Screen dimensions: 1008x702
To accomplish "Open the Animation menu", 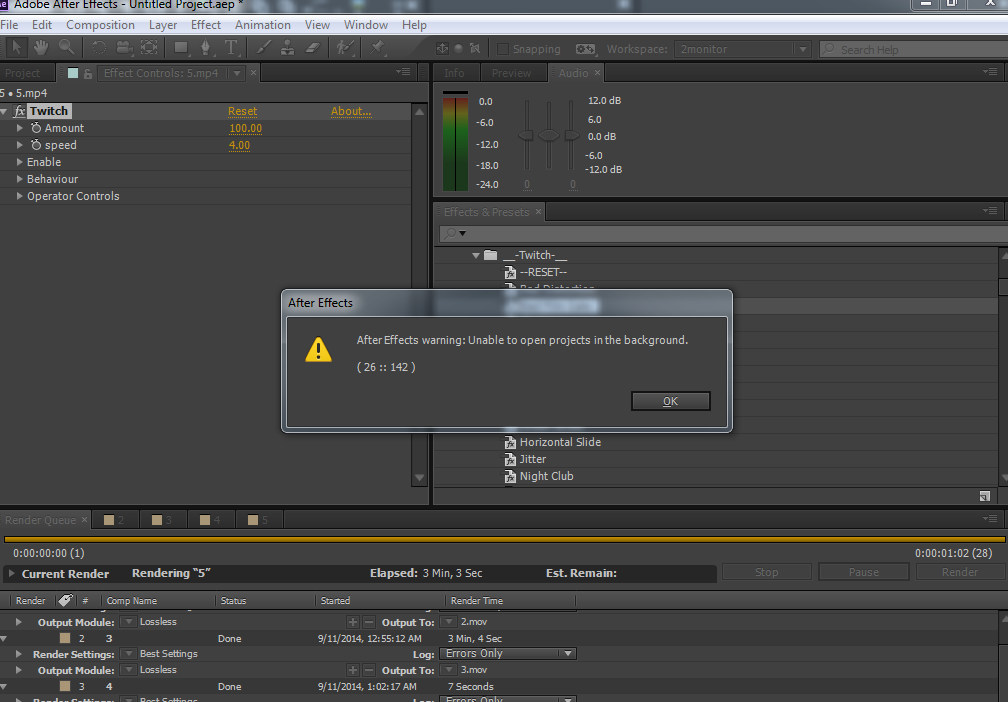I will [x=262, y=25].
